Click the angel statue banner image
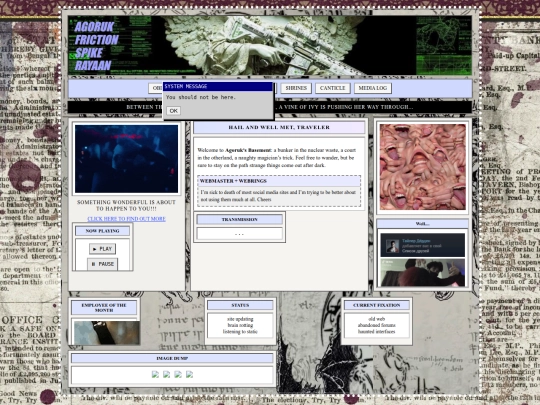 point(270,45)
